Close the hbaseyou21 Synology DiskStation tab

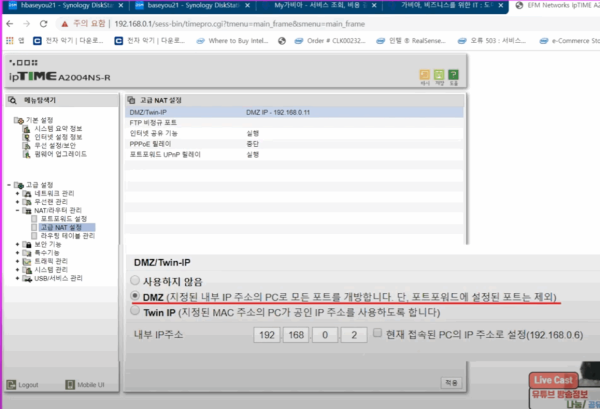pos(121,5)
